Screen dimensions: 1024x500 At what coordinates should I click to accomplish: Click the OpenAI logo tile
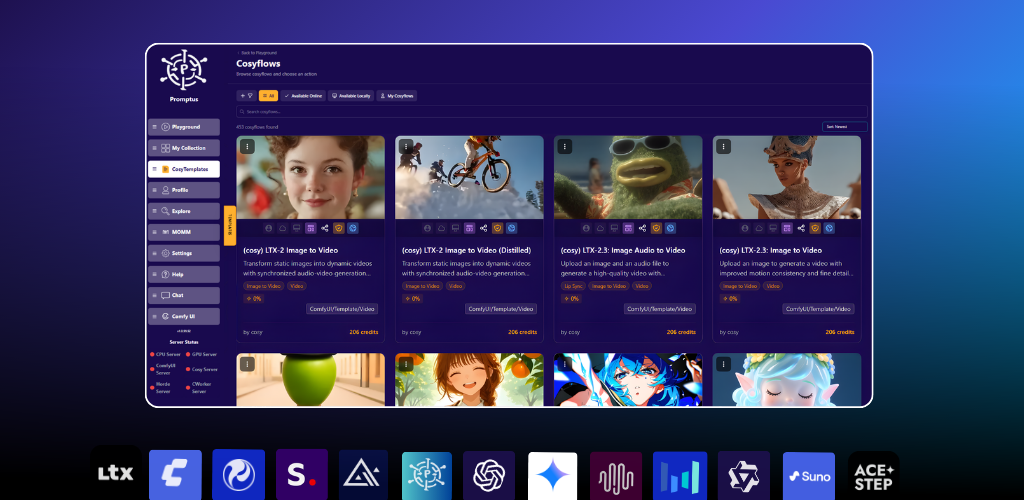[489, 476]
